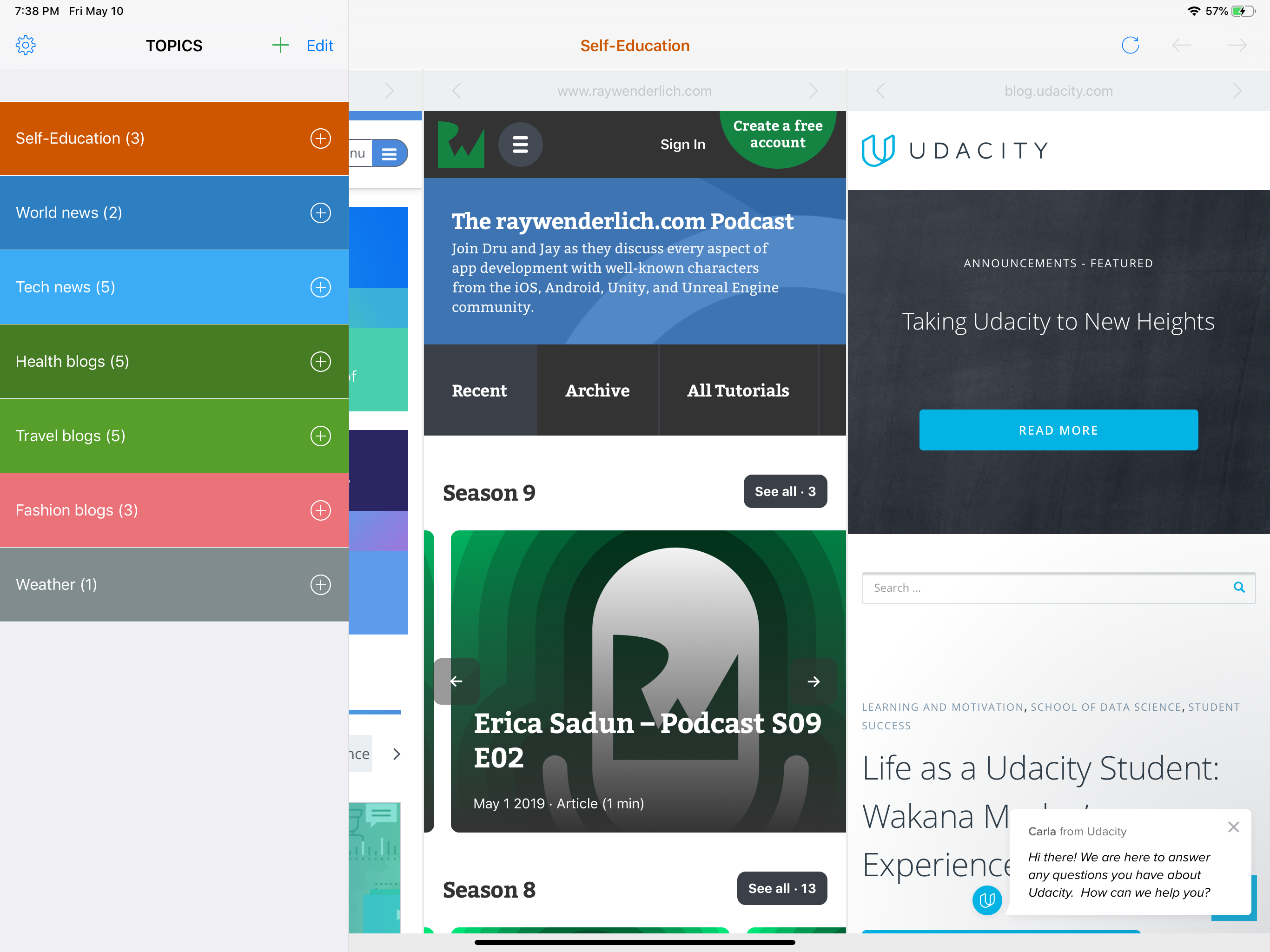Show the next podcast card with right arrow

(813, 681)
